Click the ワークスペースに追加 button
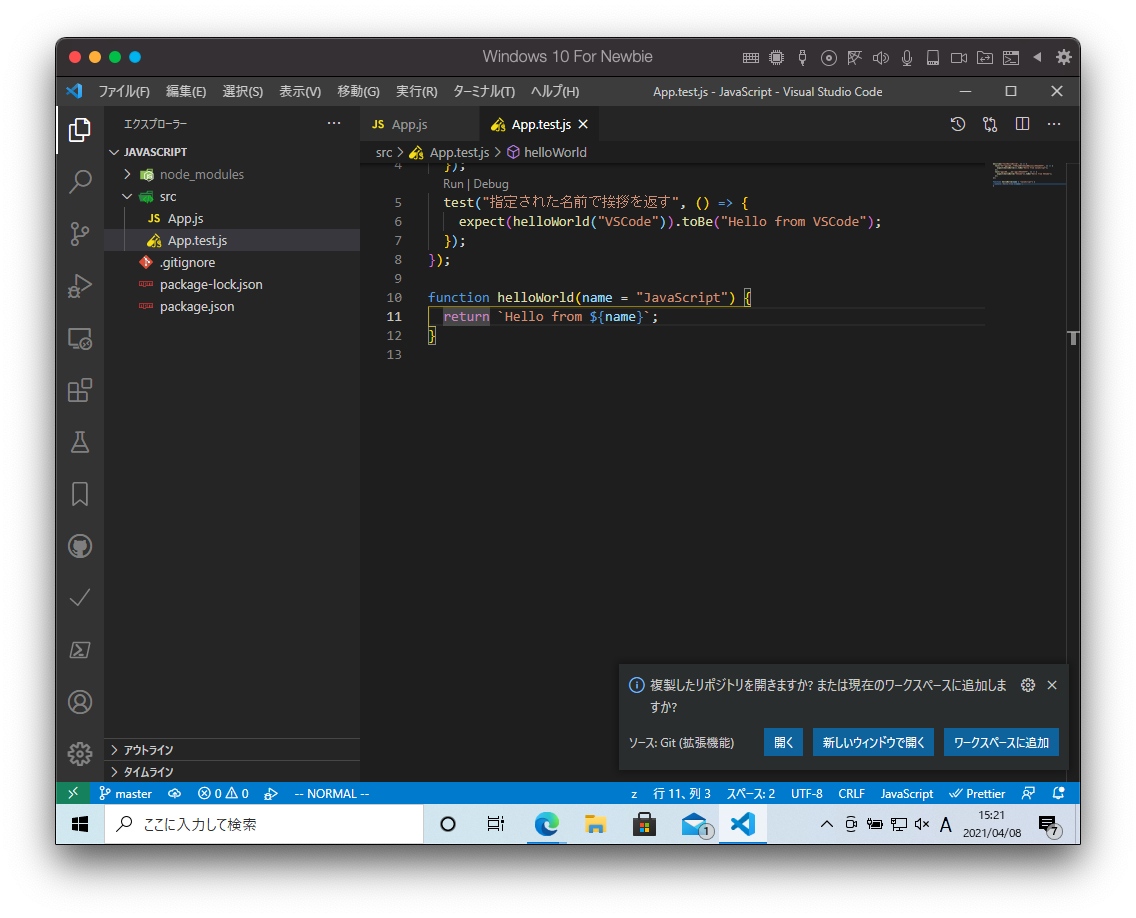Image resolution: width=1136 pixels, height=918 pixels. [x=1000, y=742]
